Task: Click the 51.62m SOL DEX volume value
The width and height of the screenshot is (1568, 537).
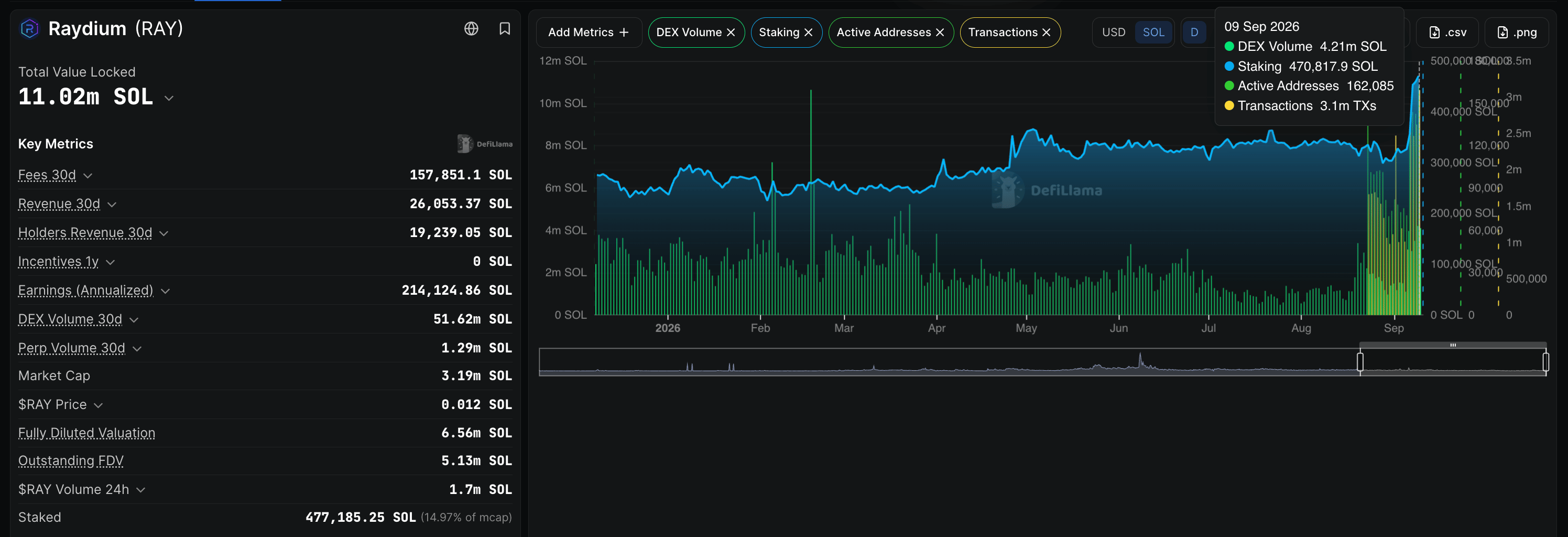Action: point(472,319)
